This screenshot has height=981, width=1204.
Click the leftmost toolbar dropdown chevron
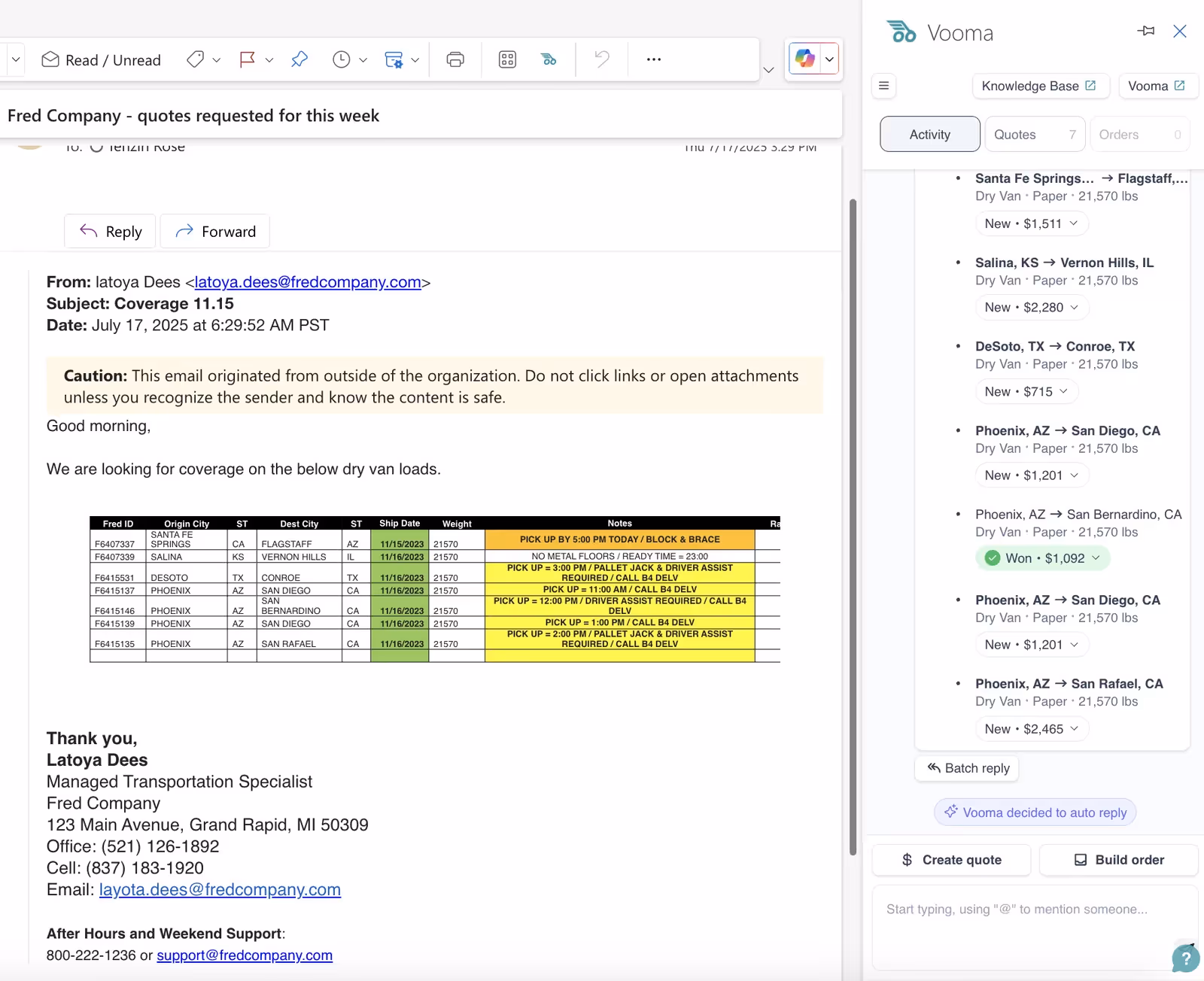coord(16,59)
